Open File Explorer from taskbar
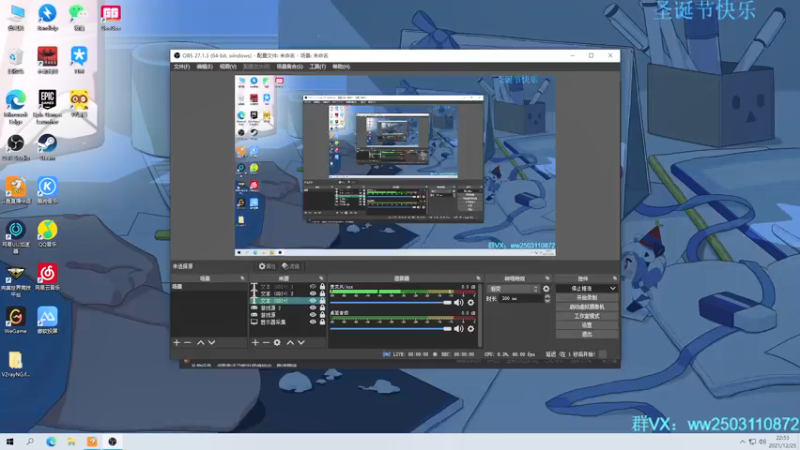This screenshot has height=450, width=800. (x=71, y=442)
